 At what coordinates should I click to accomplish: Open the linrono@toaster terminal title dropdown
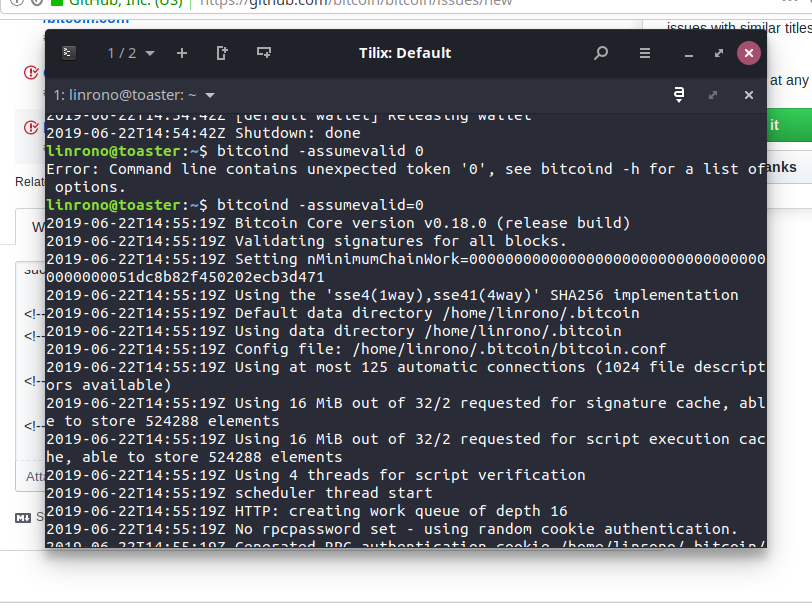134,95
